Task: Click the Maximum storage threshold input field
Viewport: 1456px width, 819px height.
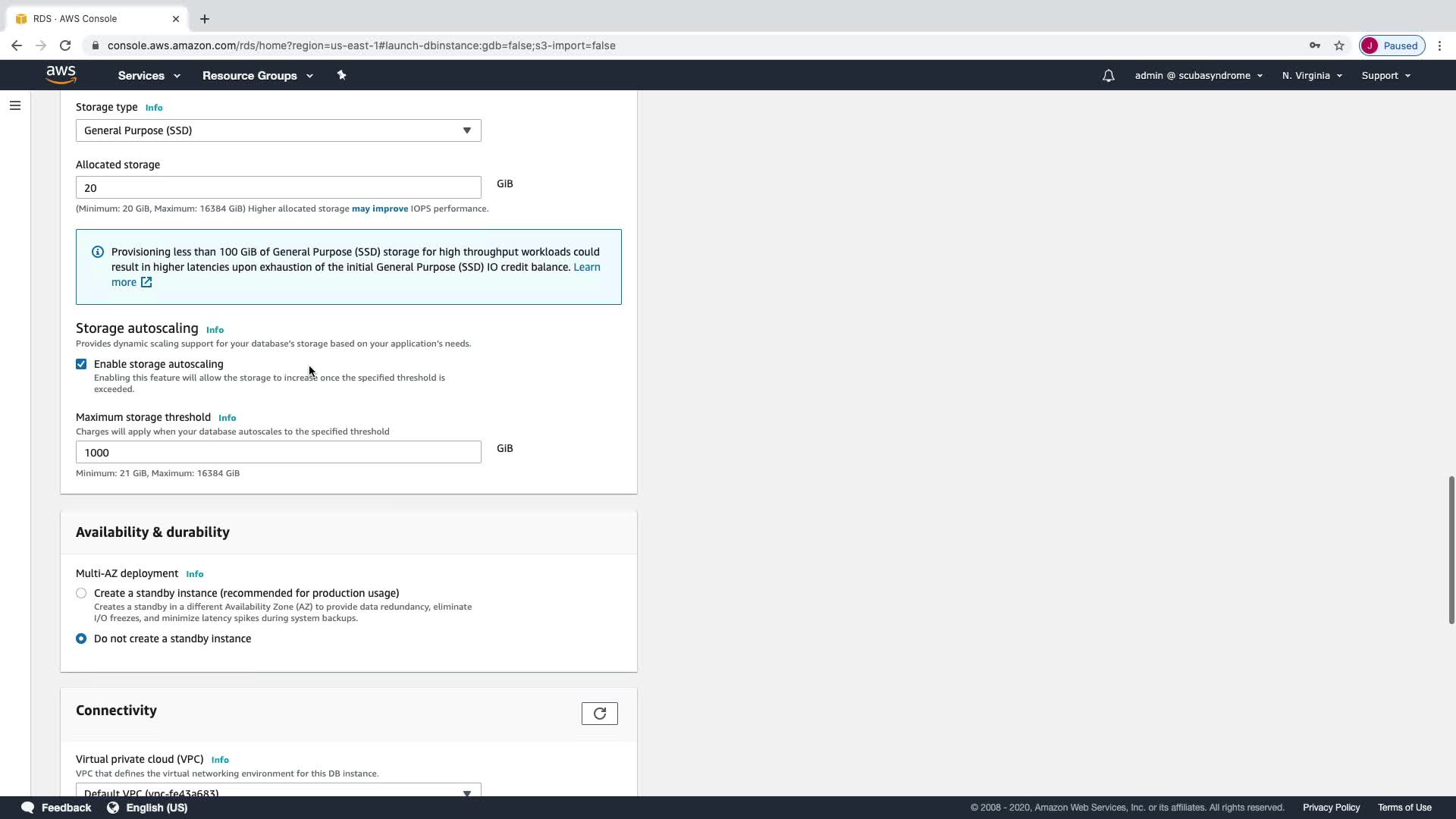Action: point(278,452)
